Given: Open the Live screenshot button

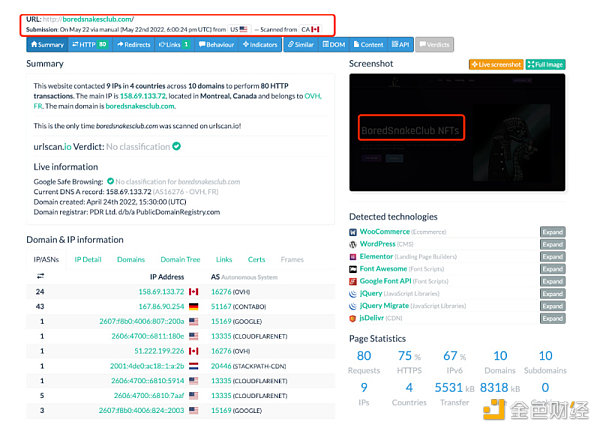Looking at the screenshot, I should tap(495, 64).
